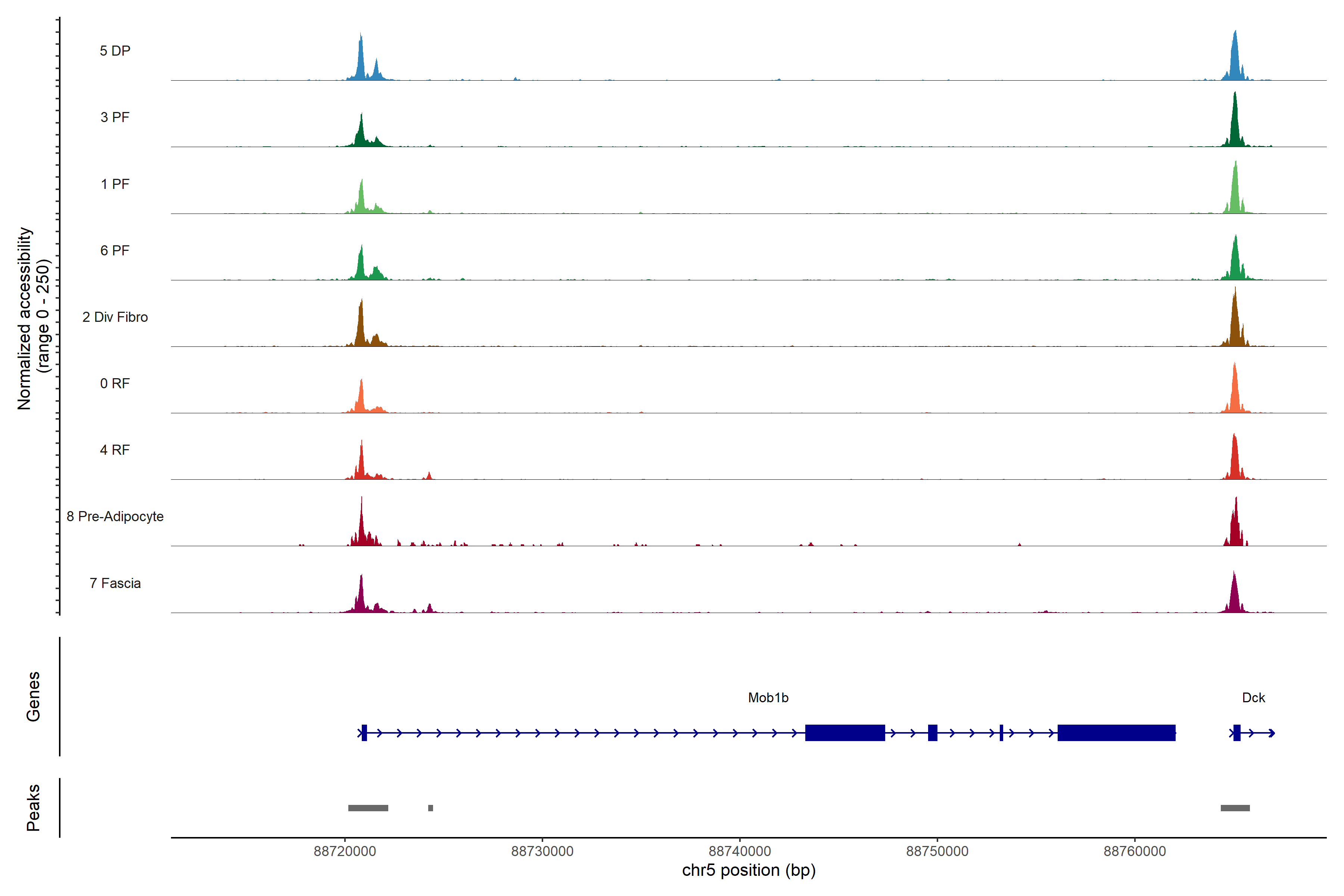Image resolution: width=1344 pixels, height=896 pixels.
Task: Click the orange 0 RF peak at Mob1b start
Action: click(x=361, y=400)
